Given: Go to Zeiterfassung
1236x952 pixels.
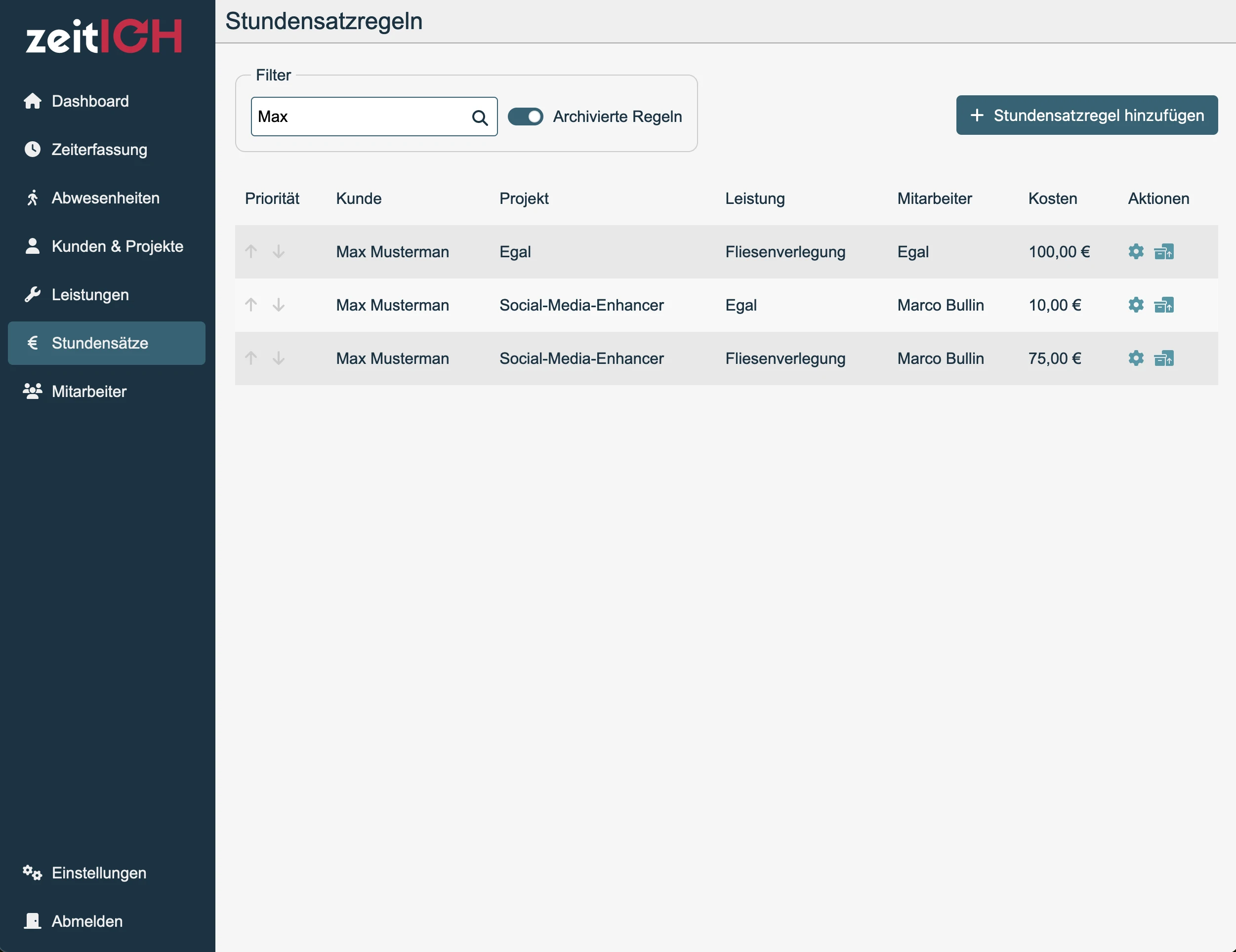Looking at the screenshot, I should [106, 149].
